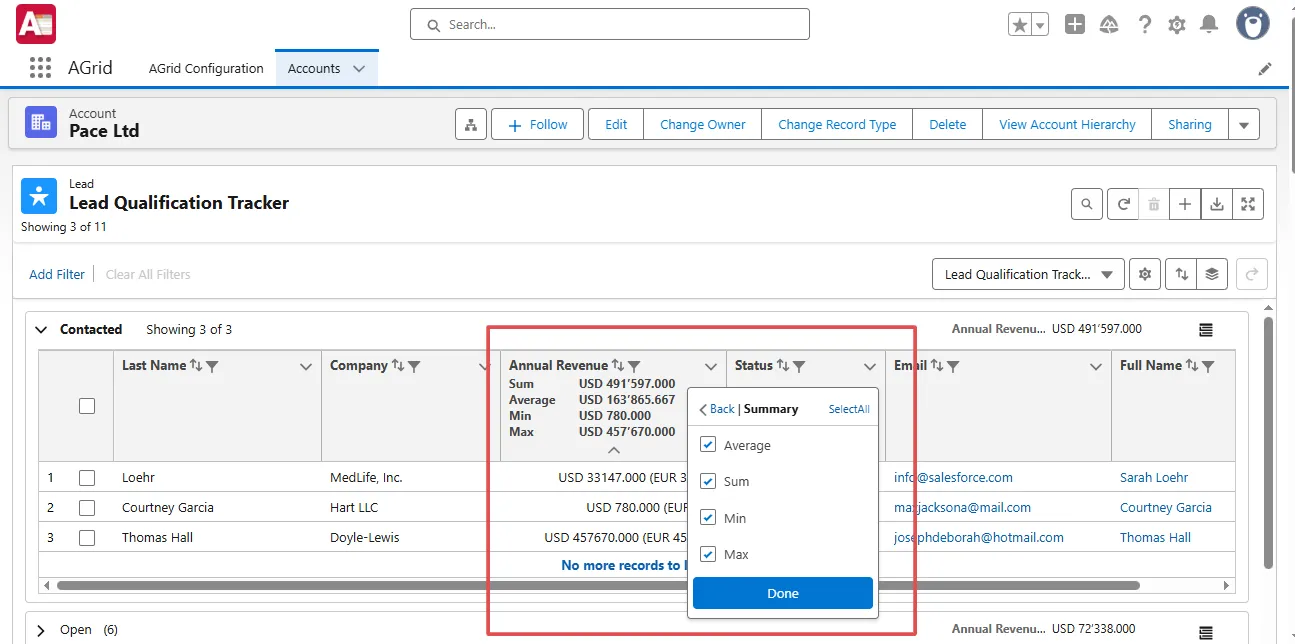Screen dimensions: 1295x644
Task: Click the grouping layers icon
Action: point(1212,274)
